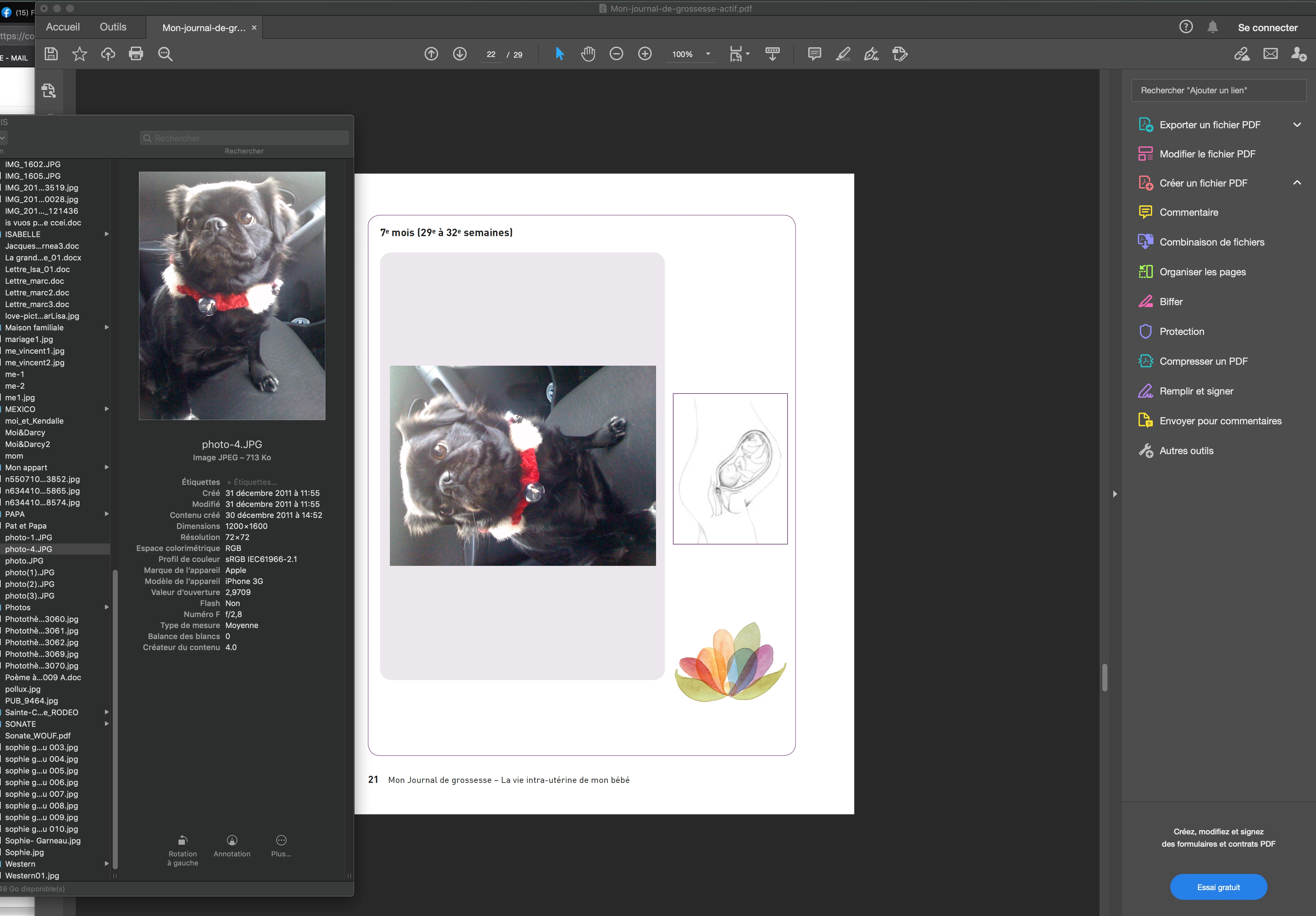Select the Hand pan tool
The height and width of the screenshot is (916, 1316).
tap(587, 54)
